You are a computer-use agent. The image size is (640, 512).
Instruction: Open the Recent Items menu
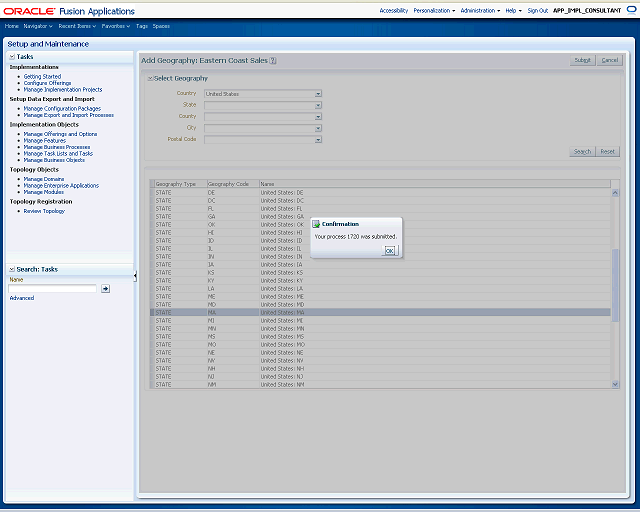point(77,26)
